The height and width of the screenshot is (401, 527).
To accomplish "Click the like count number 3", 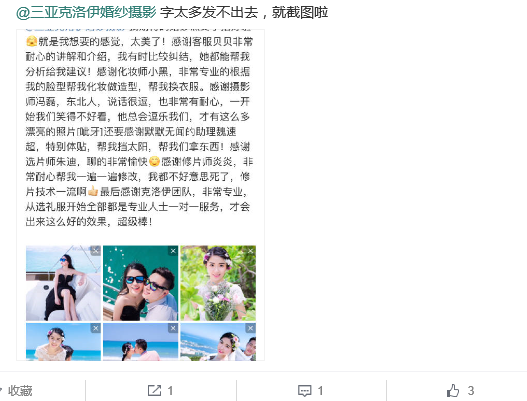I will [471, 391].
